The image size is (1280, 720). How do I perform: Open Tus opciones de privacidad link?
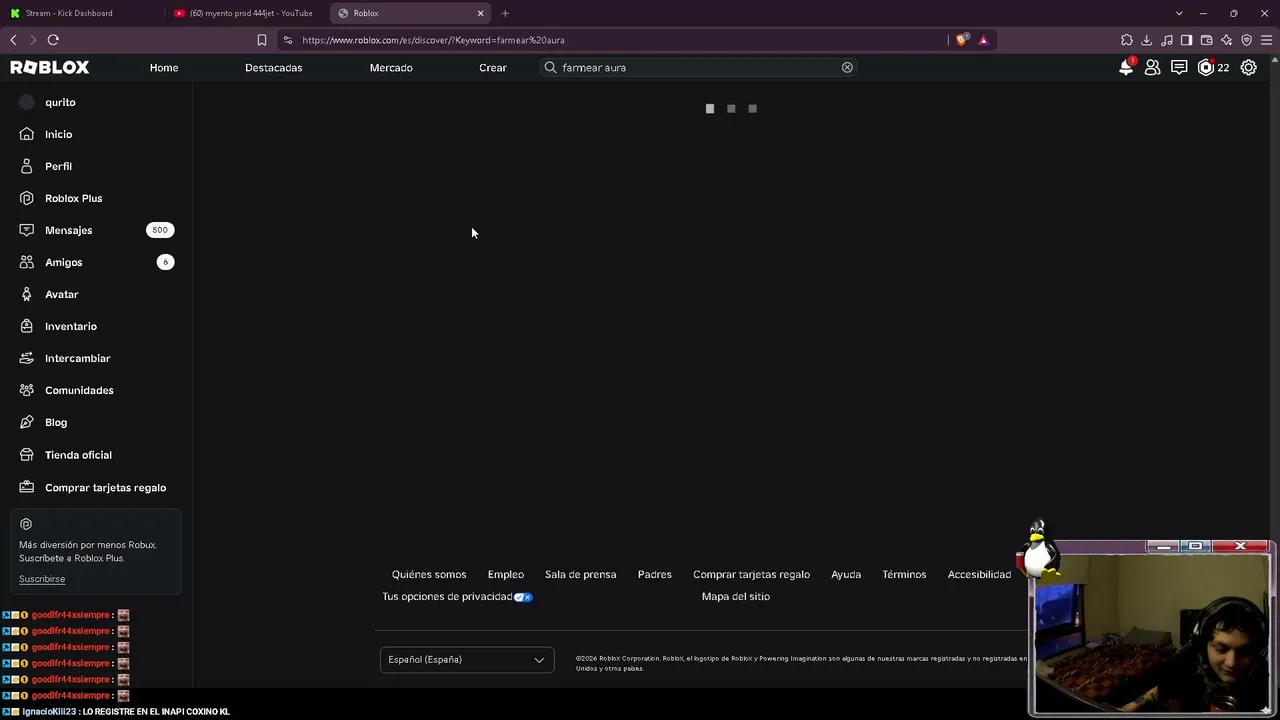click(x=447, y=597)
